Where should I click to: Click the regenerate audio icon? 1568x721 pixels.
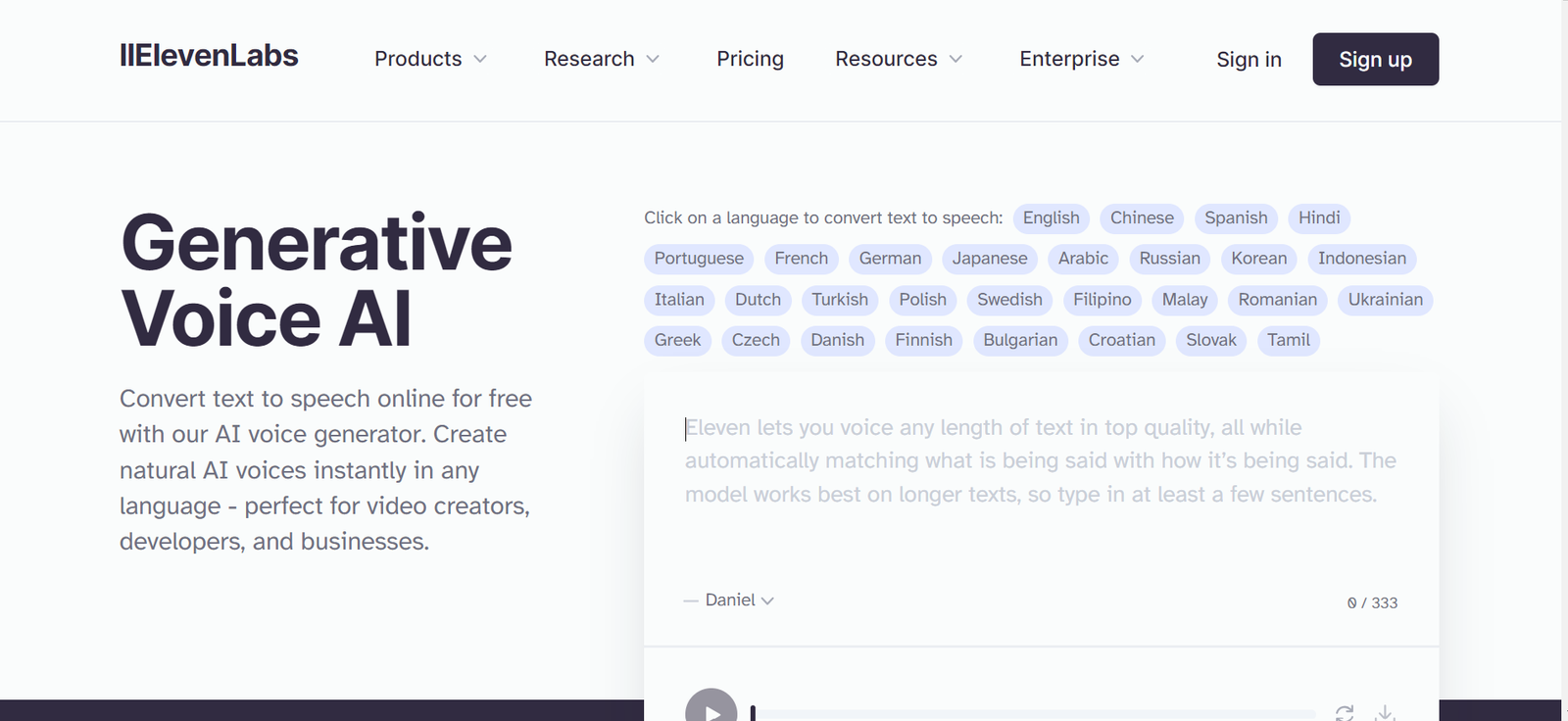coord(1345,713)
